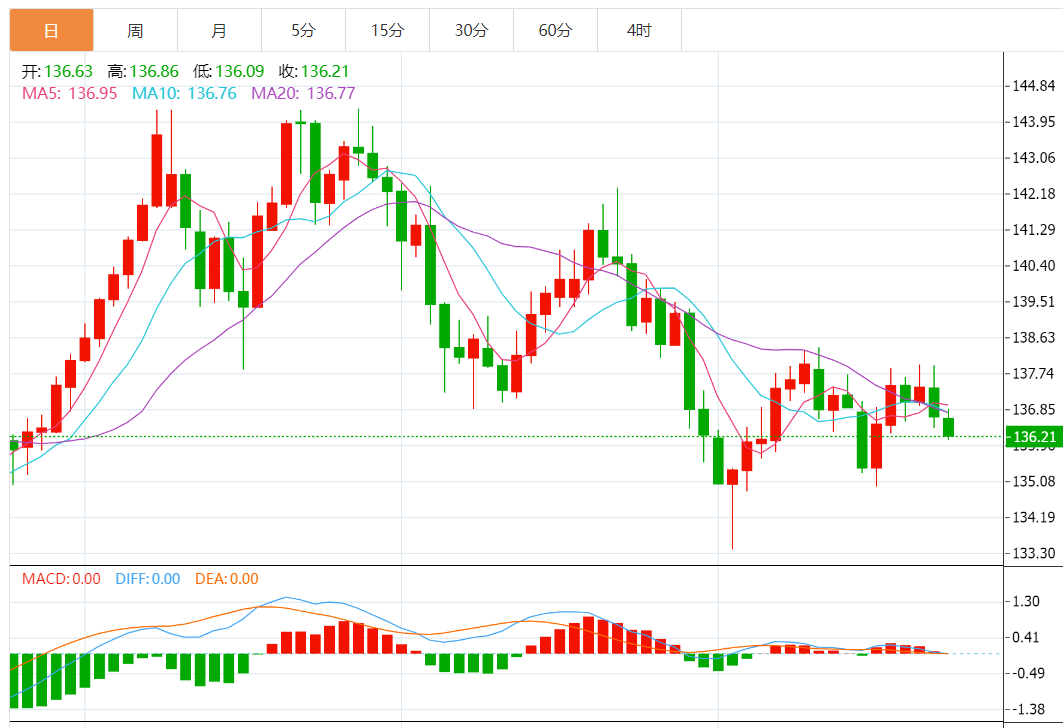Image resolution: width=1063 pixels, height=728 pixels.
Task: Click the 1.30 MACD axis label
Action: pyautogui.click(x=1026, y=601)
